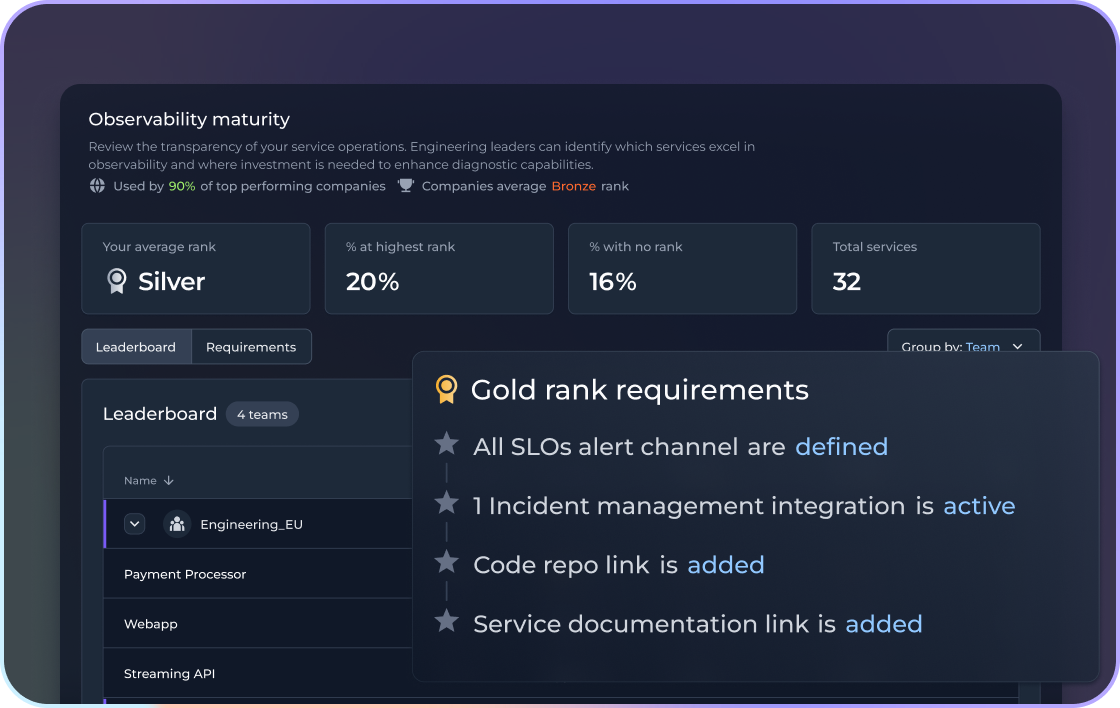Click the Engineering_EU team avatar icon
The image size is (1120, 708).
(x=177, y=524)
